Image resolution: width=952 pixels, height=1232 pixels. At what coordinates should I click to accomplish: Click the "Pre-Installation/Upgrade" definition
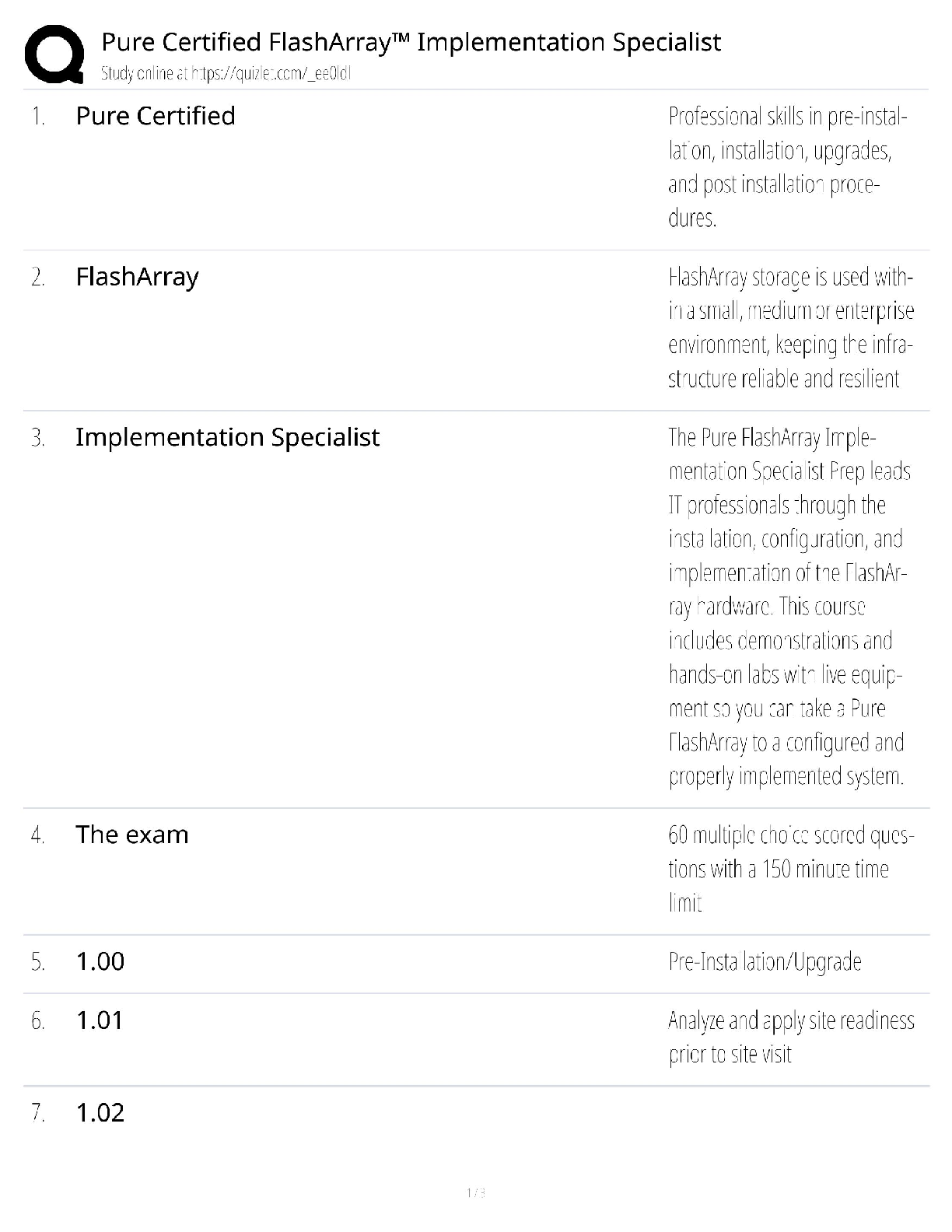pyautogui.click(x=765, y=962)
